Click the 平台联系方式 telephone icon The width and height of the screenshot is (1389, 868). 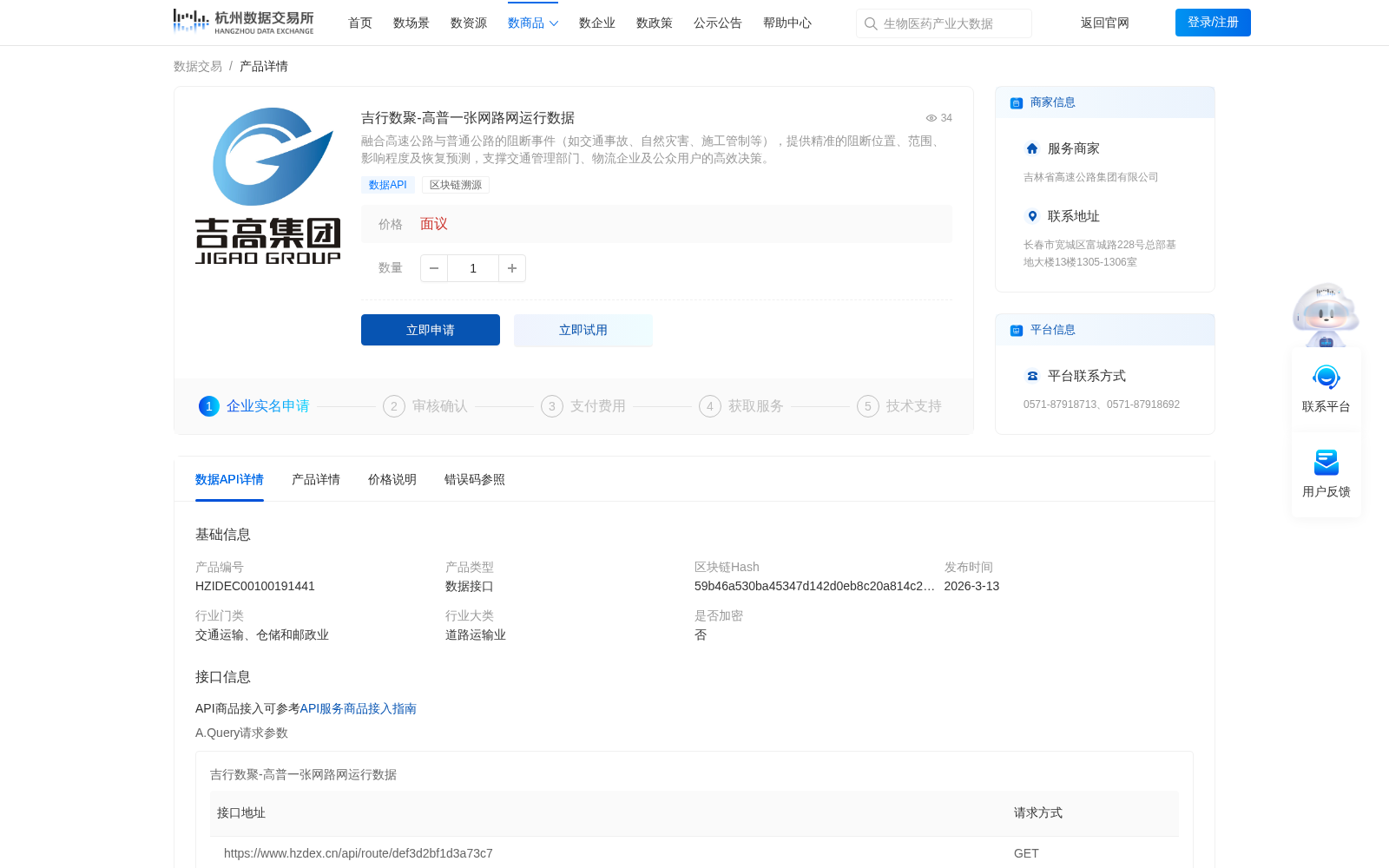click(1032, 376)
